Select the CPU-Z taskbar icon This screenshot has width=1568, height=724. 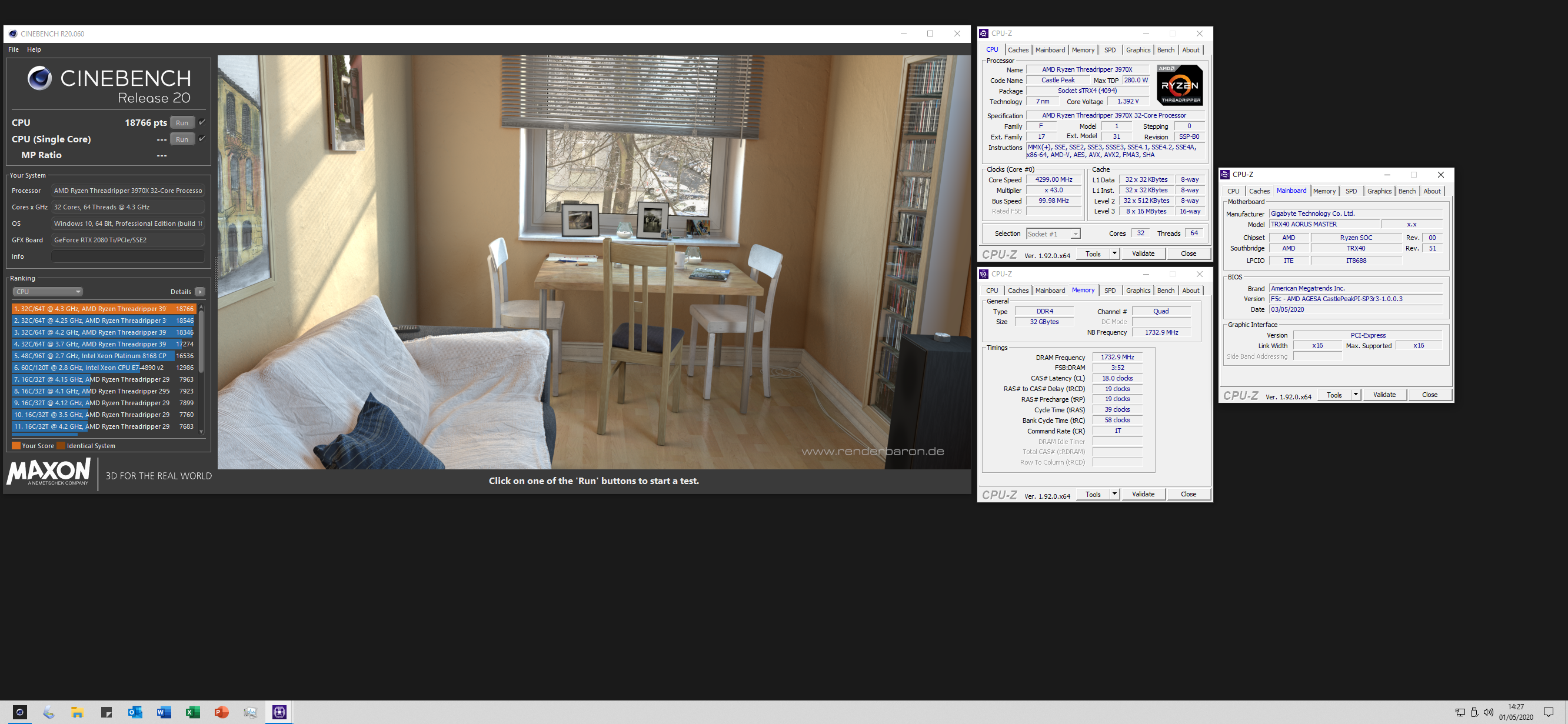point(279,712)
